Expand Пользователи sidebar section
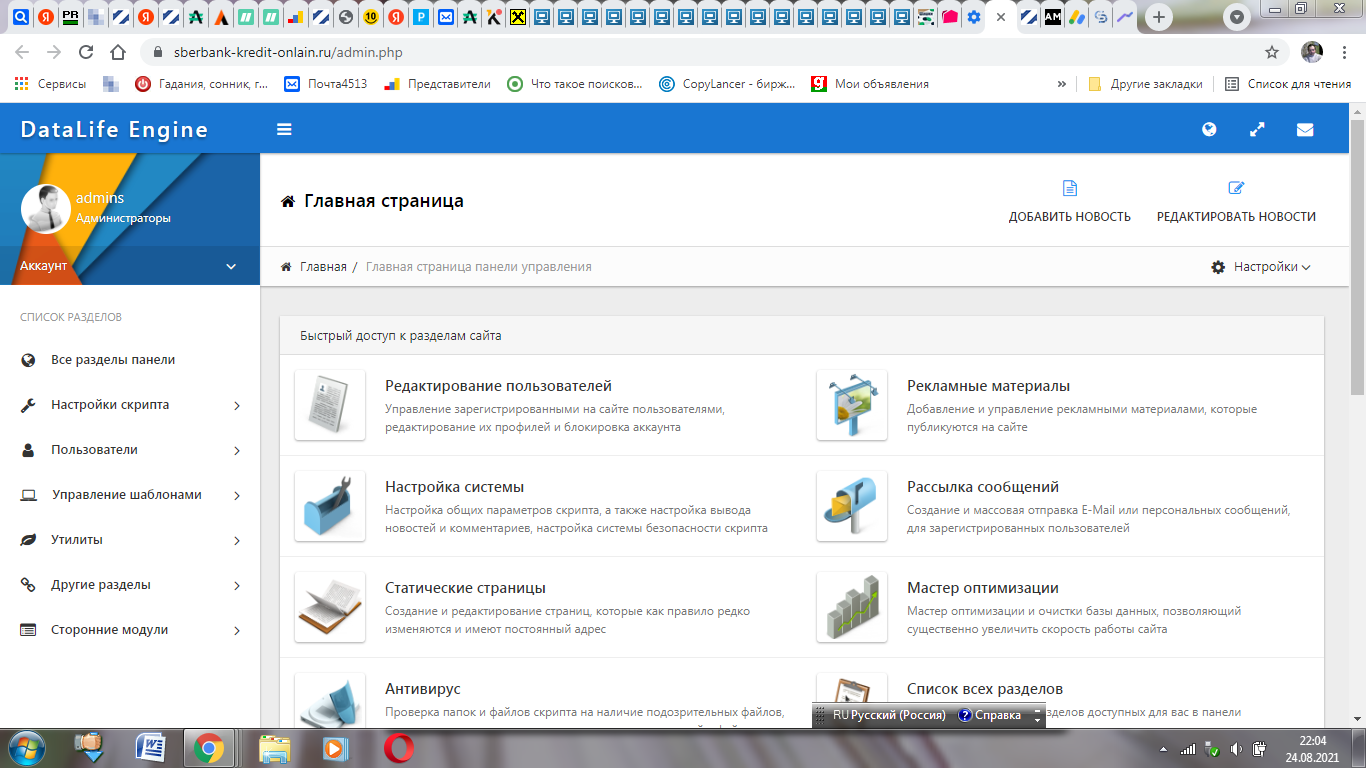This screenshot has width=1366, height=768. pyautogui.click(x=130, y=450)
